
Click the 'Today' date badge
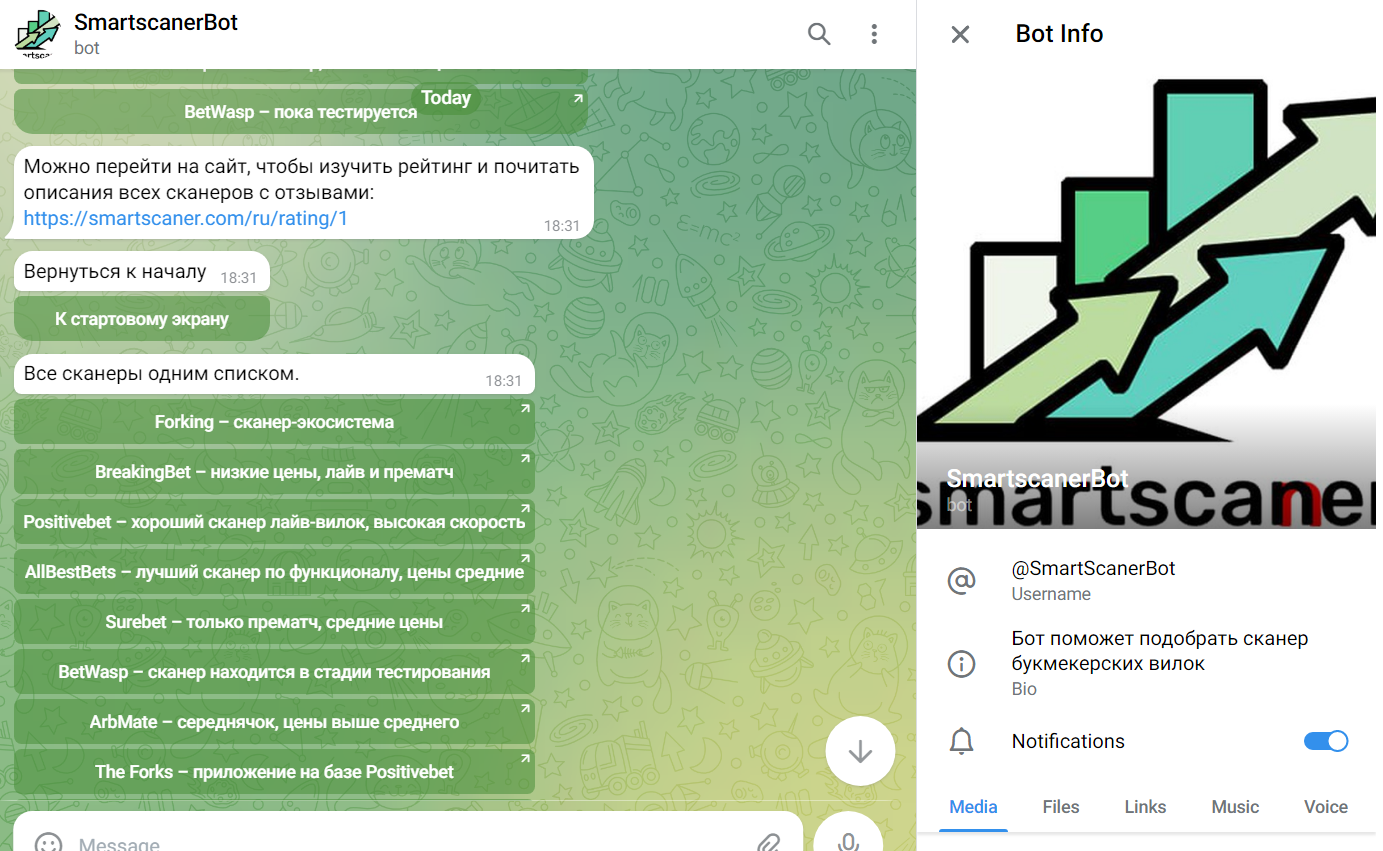point(446,98)
